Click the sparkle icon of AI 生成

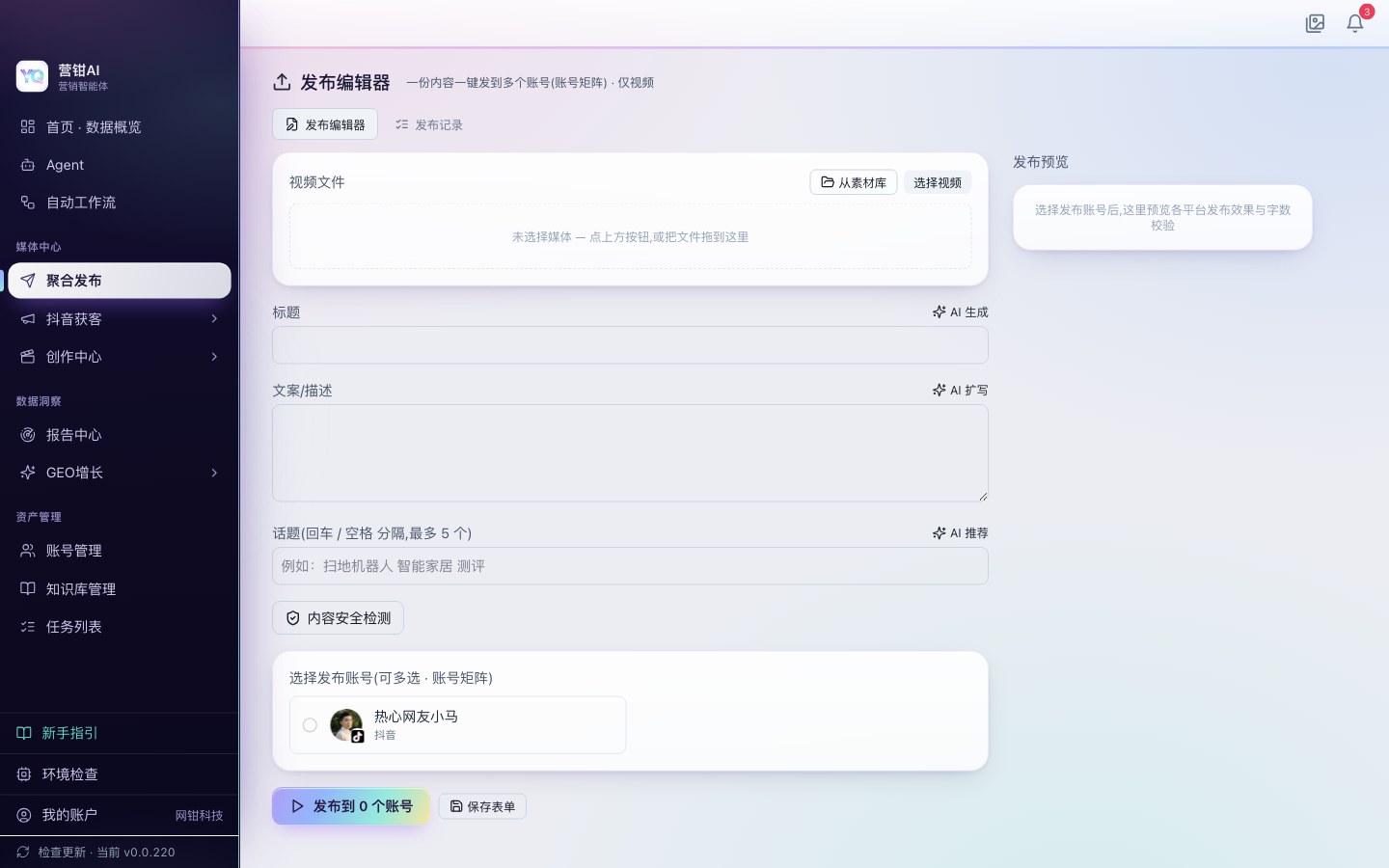(x=939, y=312)
